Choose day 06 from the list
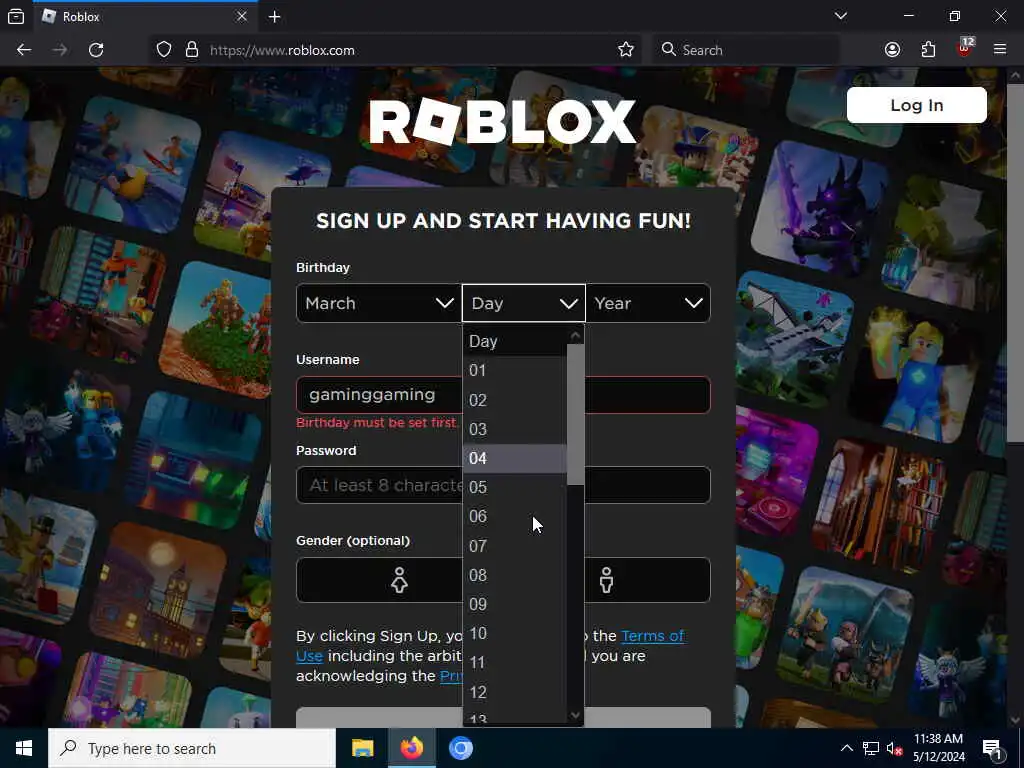 click(x=515, y=517)
